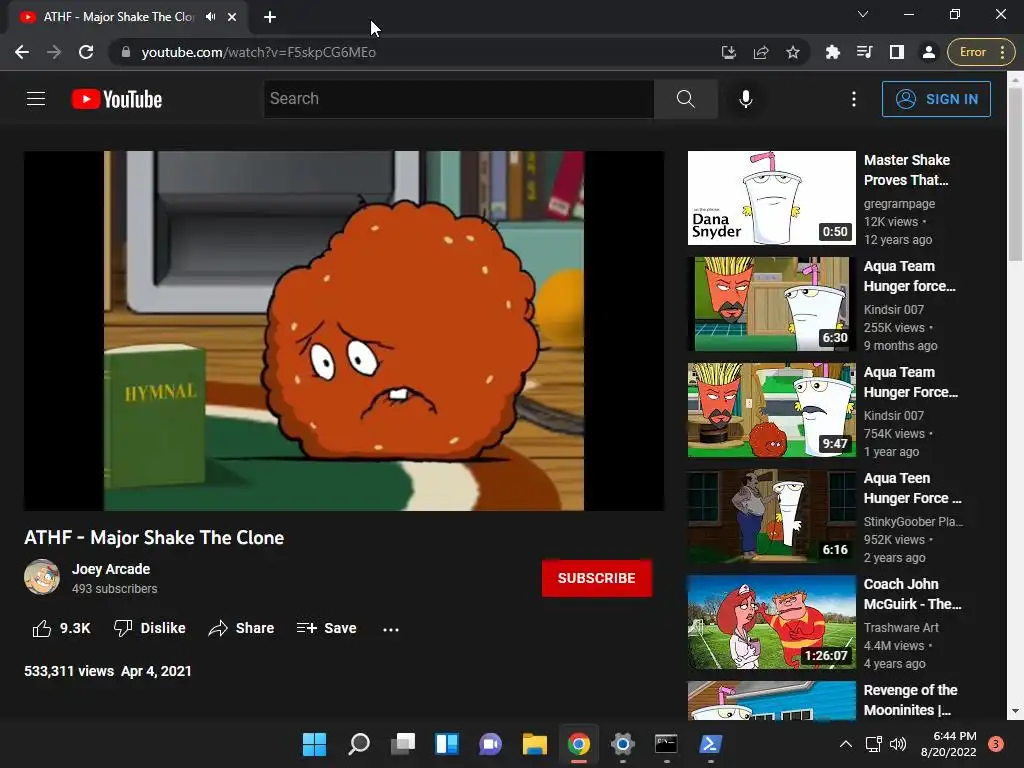Open File Explorer from taskbar
Screen dimensions: 1024x768
point(534,744)
